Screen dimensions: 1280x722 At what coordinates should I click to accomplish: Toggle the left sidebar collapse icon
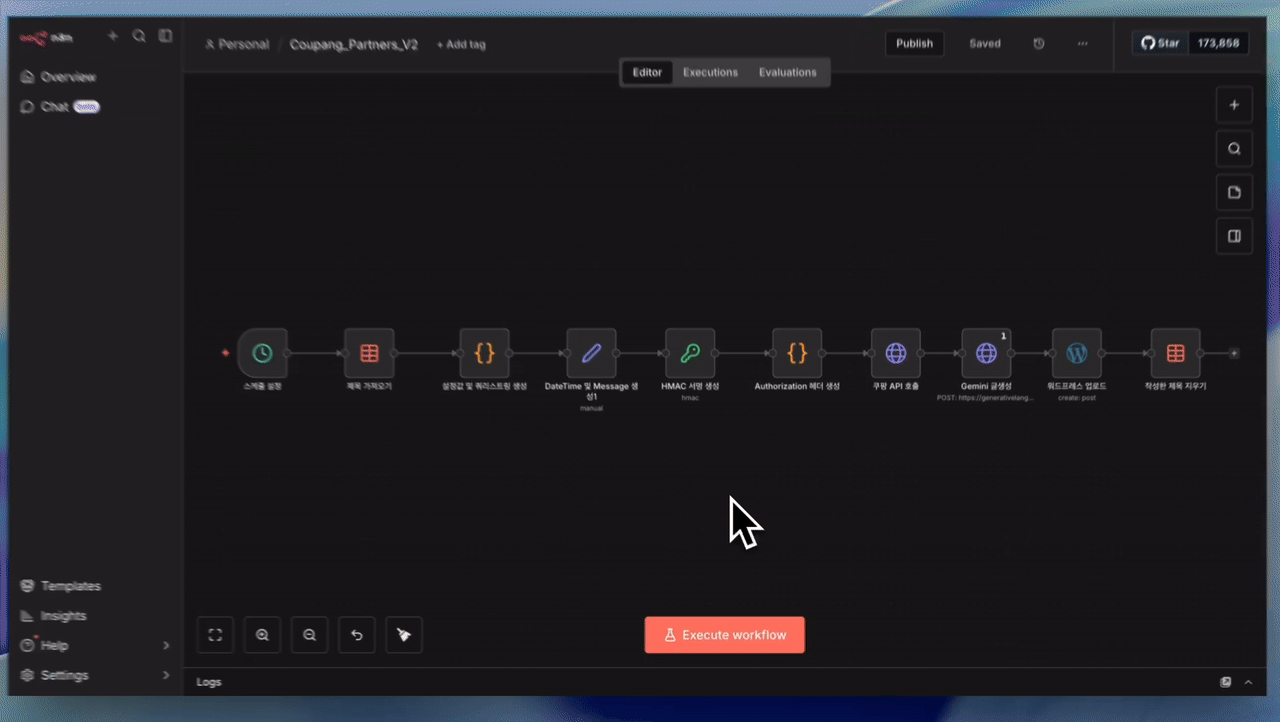(x=166, y=36)
